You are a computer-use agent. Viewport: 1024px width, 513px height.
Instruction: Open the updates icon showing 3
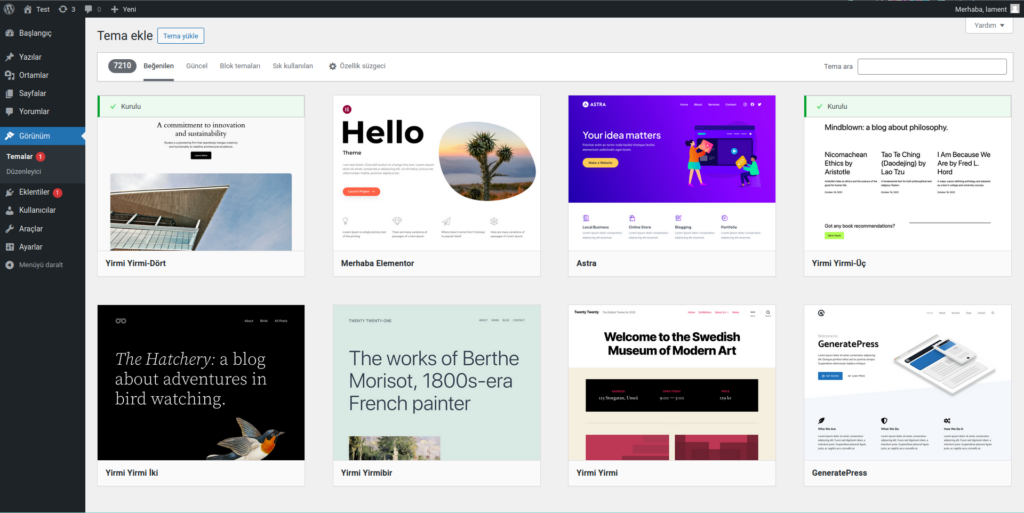coord(64,8)
